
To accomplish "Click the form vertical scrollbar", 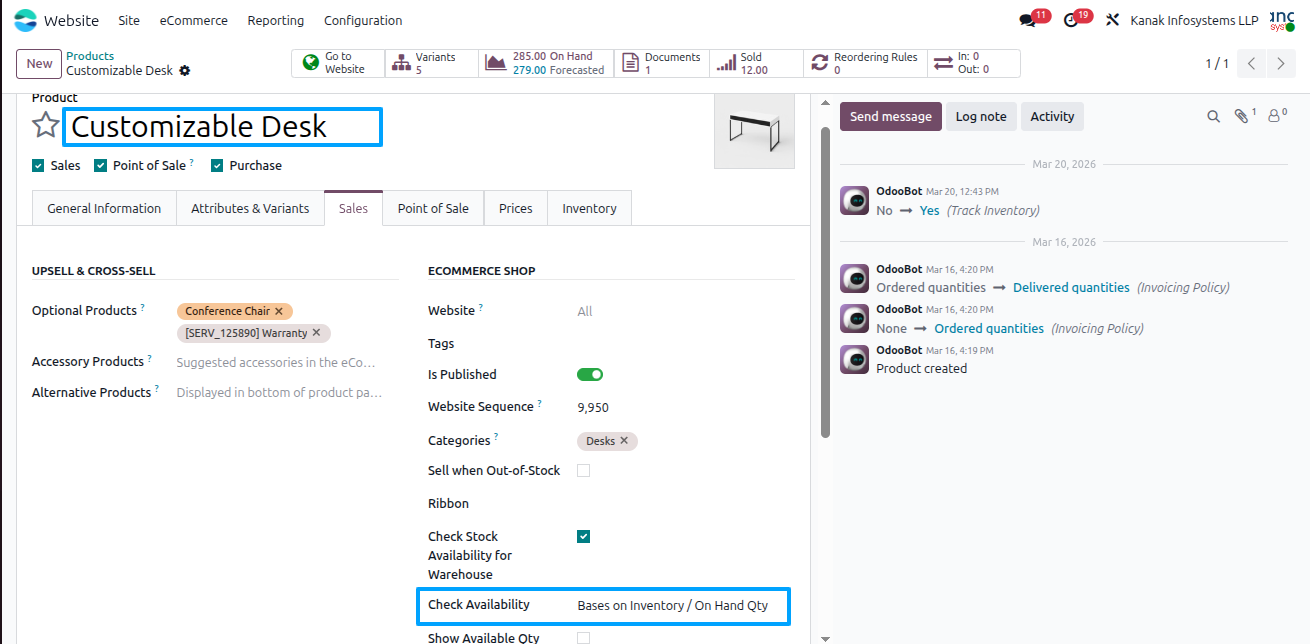I will (x=825, y=282).
